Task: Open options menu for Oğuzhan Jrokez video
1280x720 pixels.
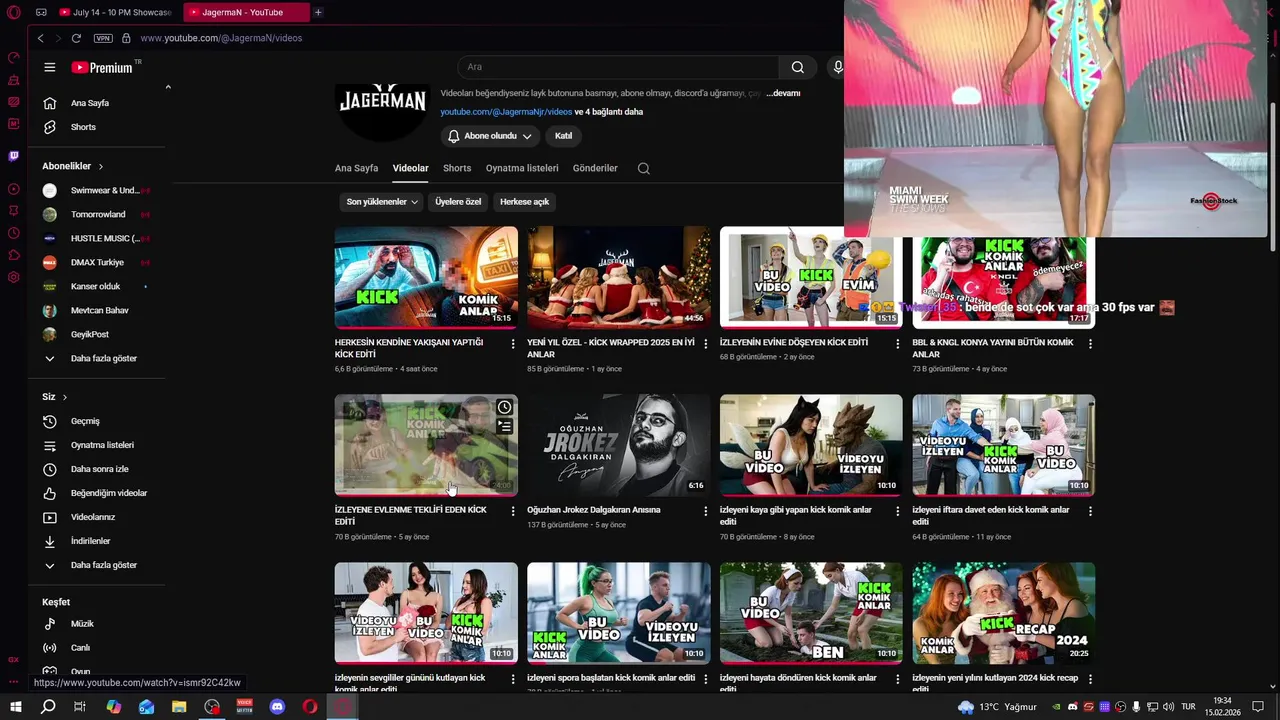Action: click(x=706, y=511)
